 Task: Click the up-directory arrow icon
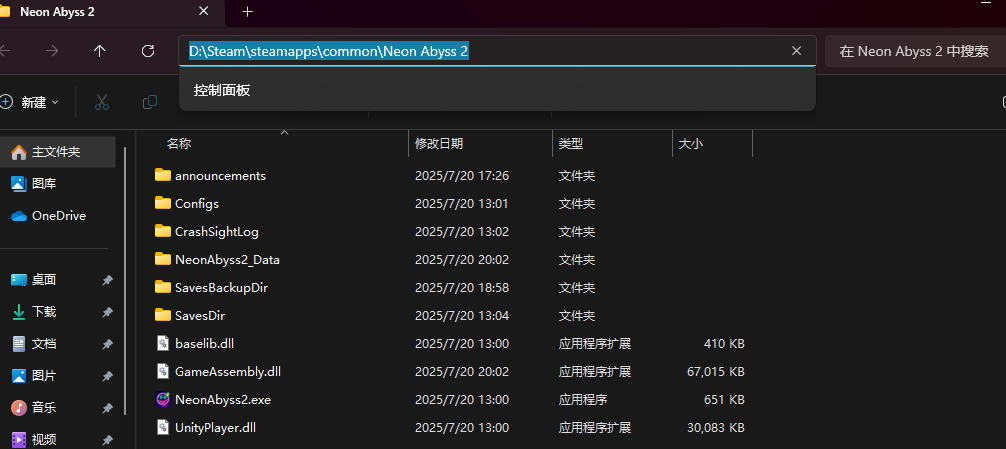(x=99, y=51)
